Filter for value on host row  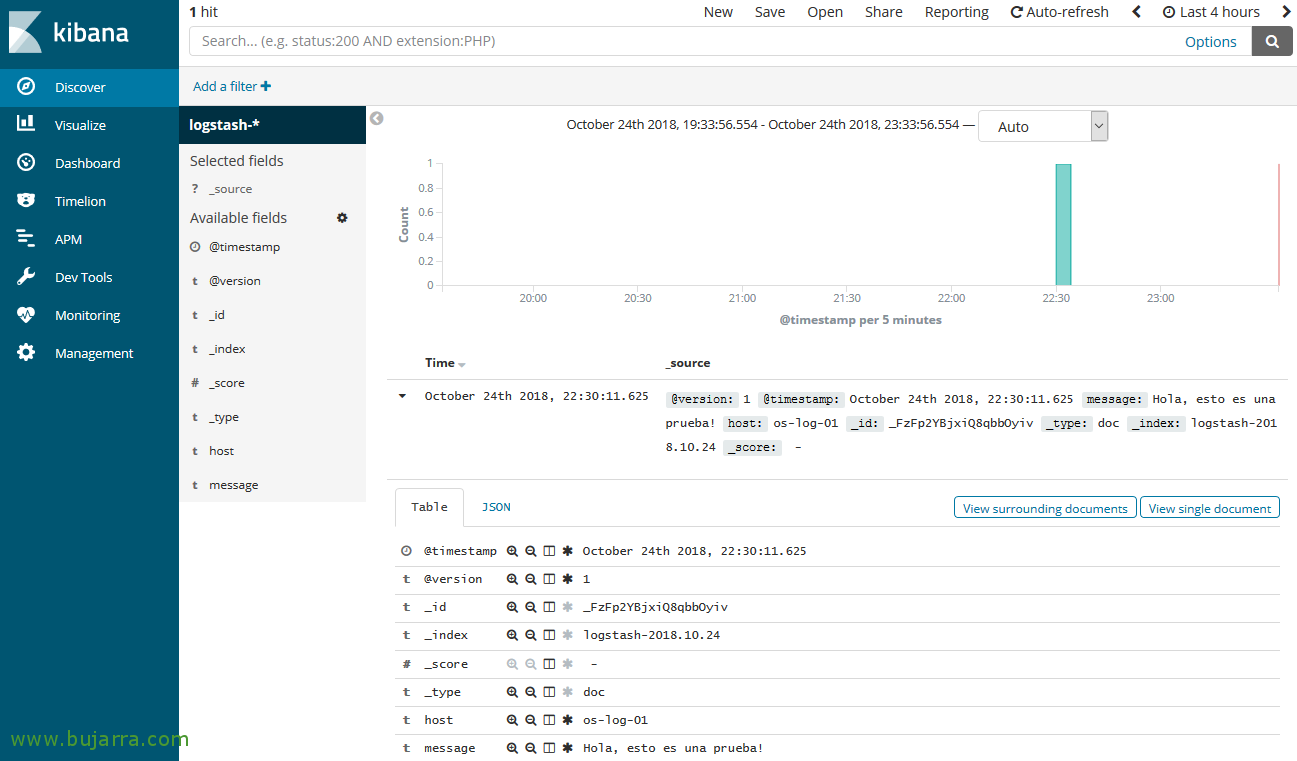(512, 720)
